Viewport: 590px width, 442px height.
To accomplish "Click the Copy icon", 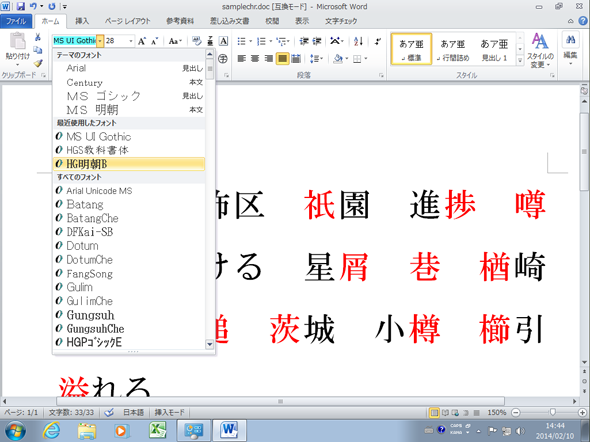I will tap(38, 50).
